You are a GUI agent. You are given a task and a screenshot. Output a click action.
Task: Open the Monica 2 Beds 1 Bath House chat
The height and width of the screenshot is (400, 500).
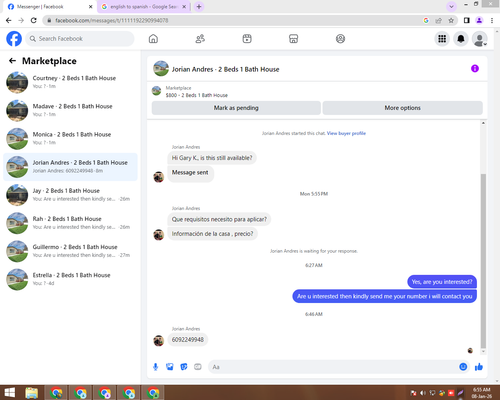tap(70, 139)
